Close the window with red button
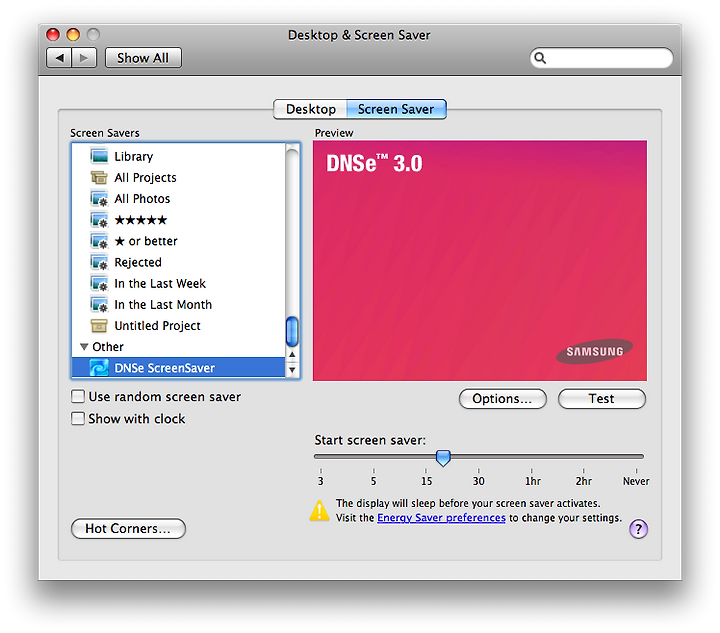Viewport: 720px width, 633px height. point(53,34)
